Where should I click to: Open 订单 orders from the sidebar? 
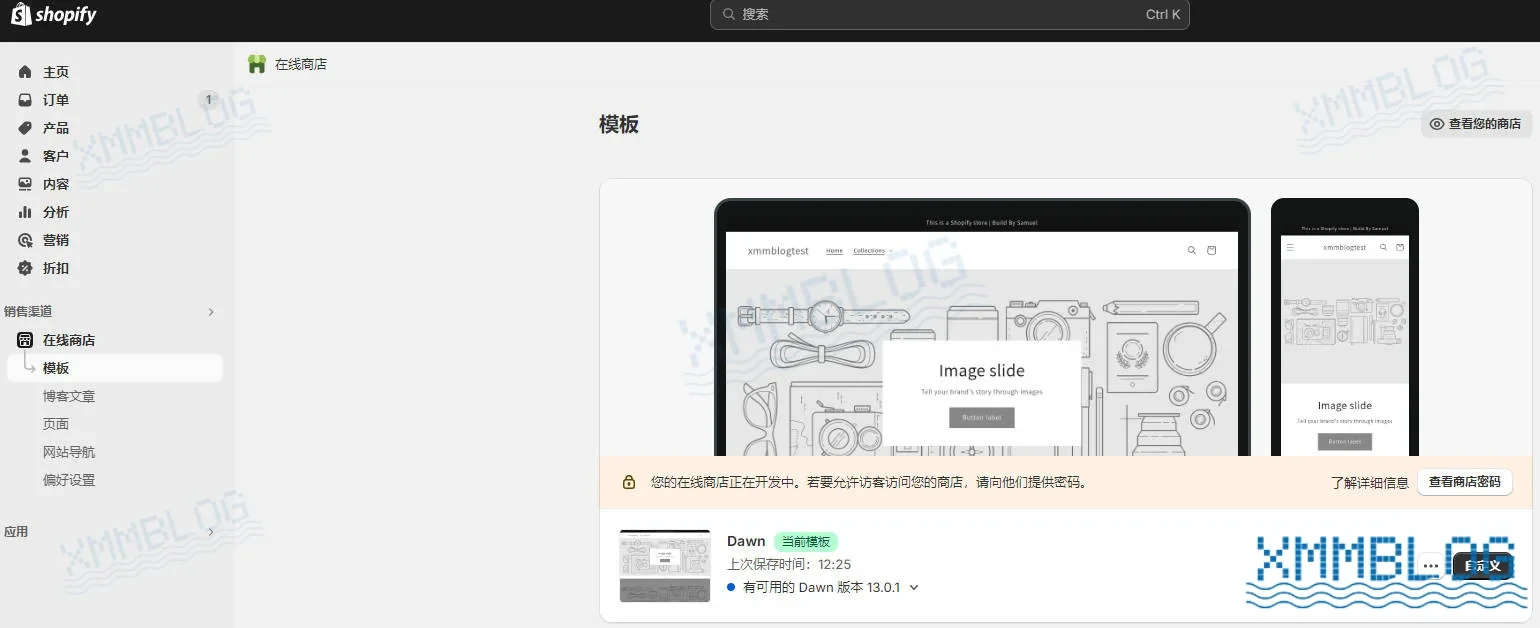(x=24, y=99)
